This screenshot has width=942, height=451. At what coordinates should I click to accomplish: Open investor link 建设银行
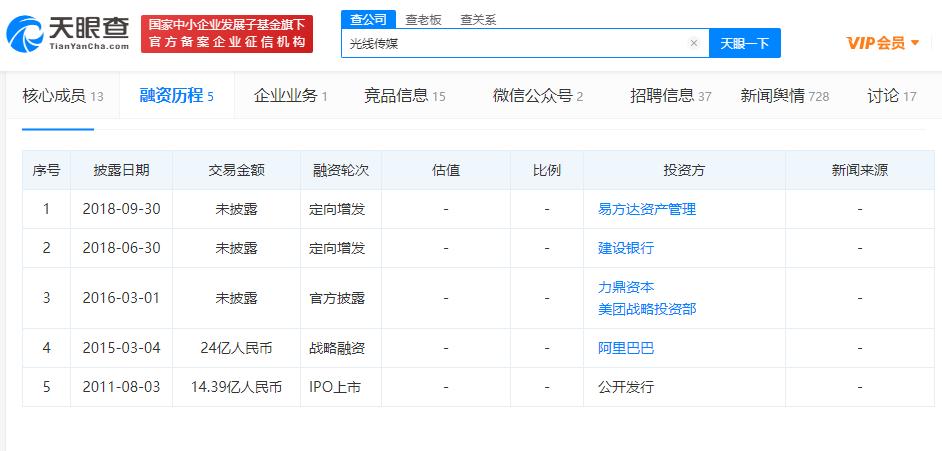tap(626, 248)
